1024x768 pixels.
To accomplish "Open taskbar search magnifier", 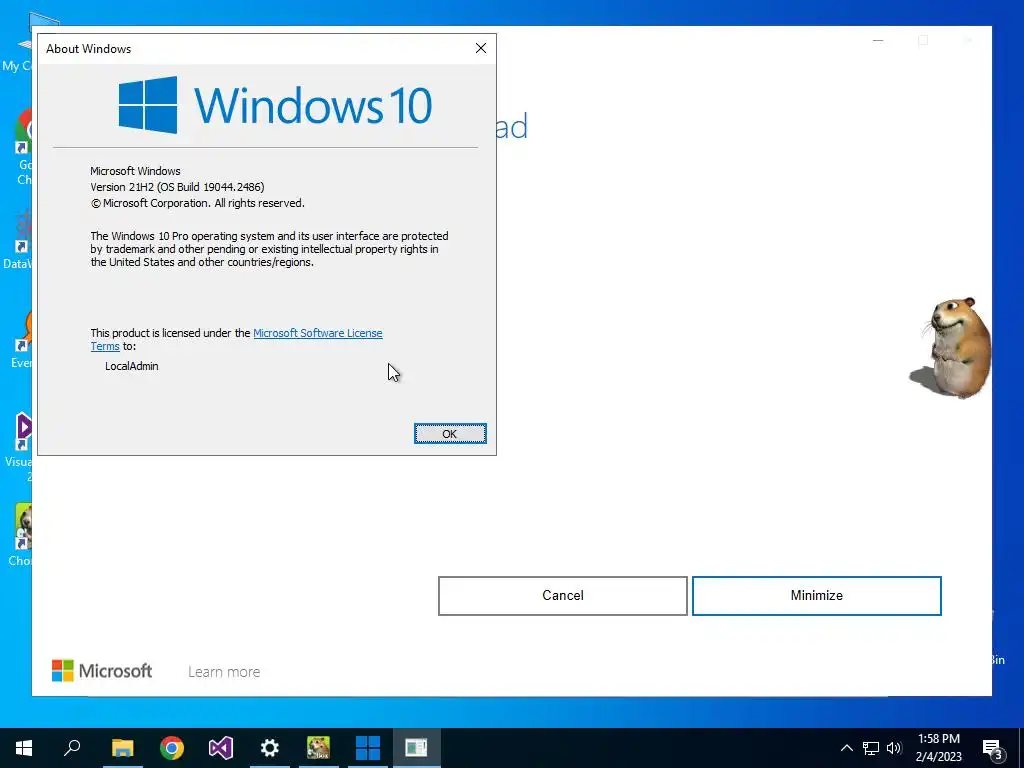I will [72, 748].
